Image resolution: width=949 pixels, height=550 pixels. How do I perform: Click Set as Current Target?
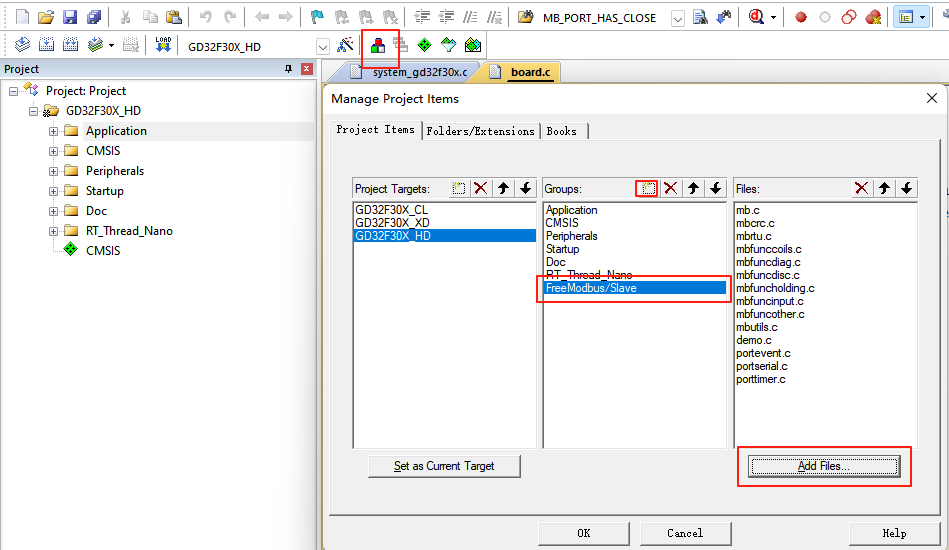pyautogui.click(x=444, y=466)
